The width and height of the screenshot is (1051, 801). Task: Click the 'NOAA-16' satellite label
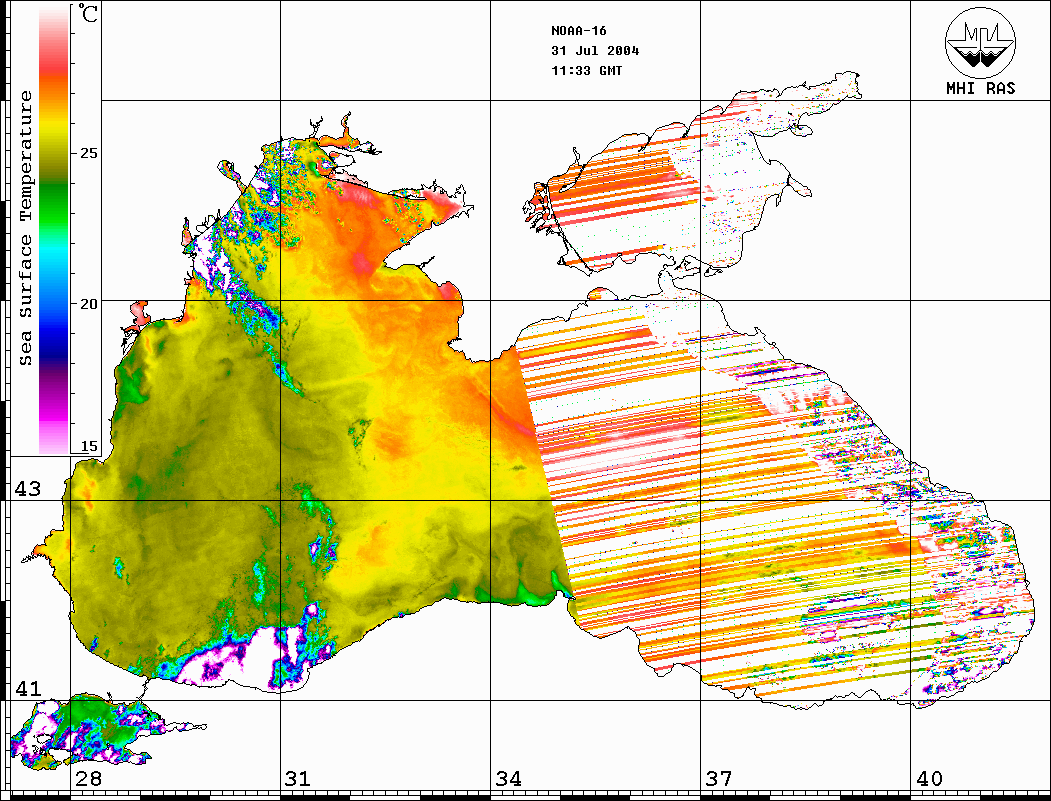tap(578, 31)
